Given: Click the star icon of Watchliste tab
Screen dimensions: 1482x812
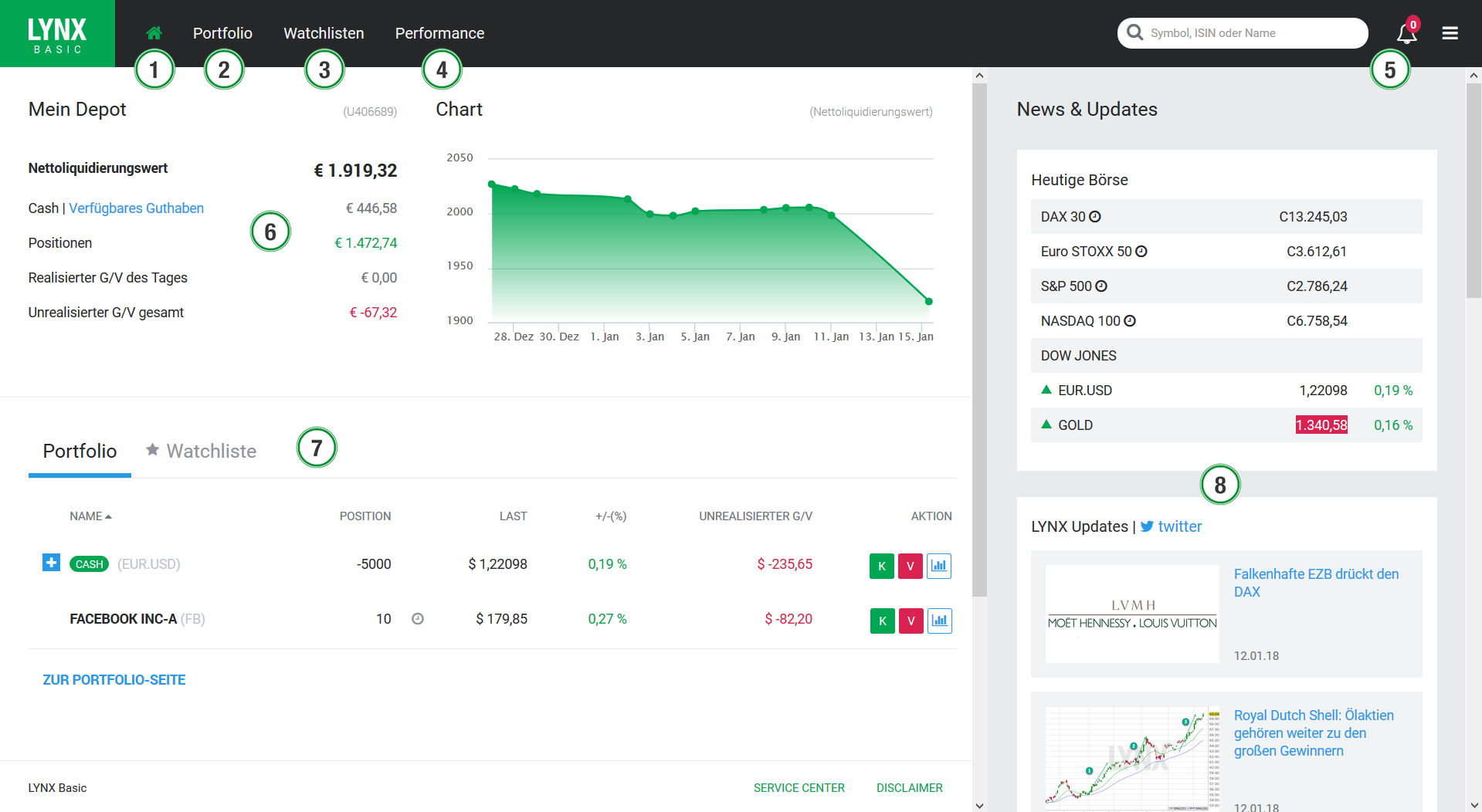Looking at the screenshot, I should coord(153,449).
